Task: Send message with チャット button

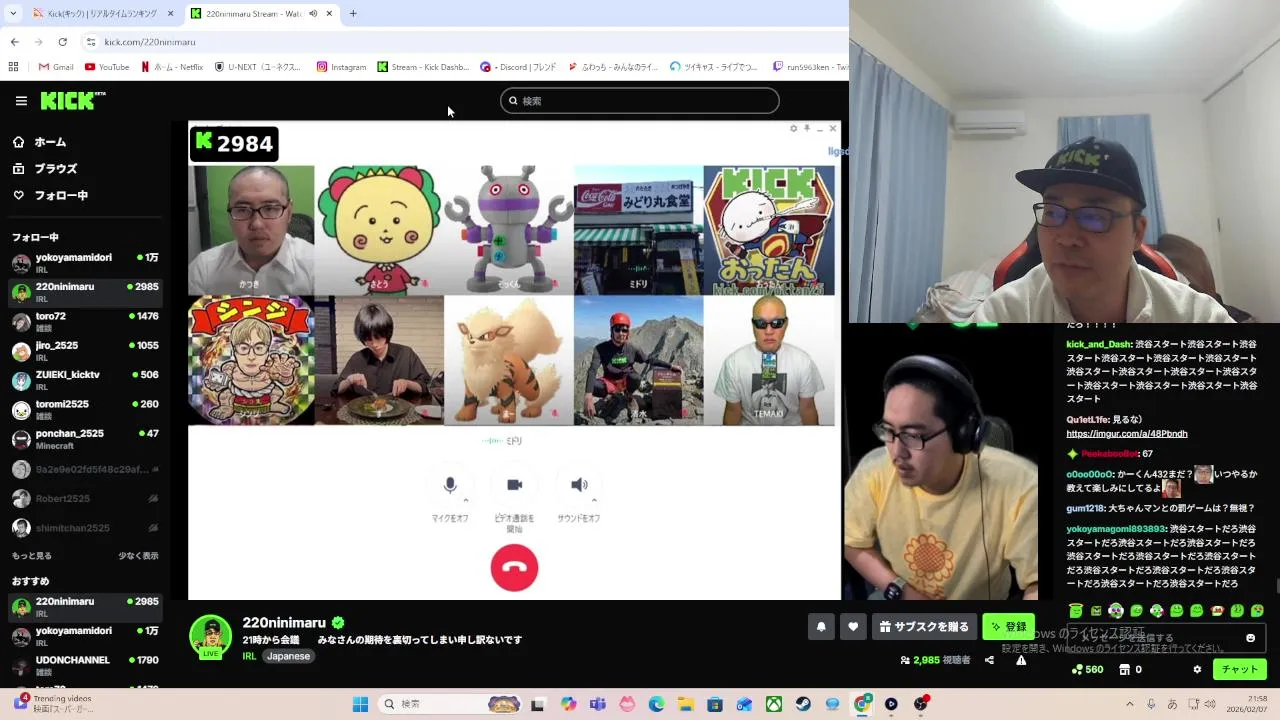Action: click(1239, 670)
